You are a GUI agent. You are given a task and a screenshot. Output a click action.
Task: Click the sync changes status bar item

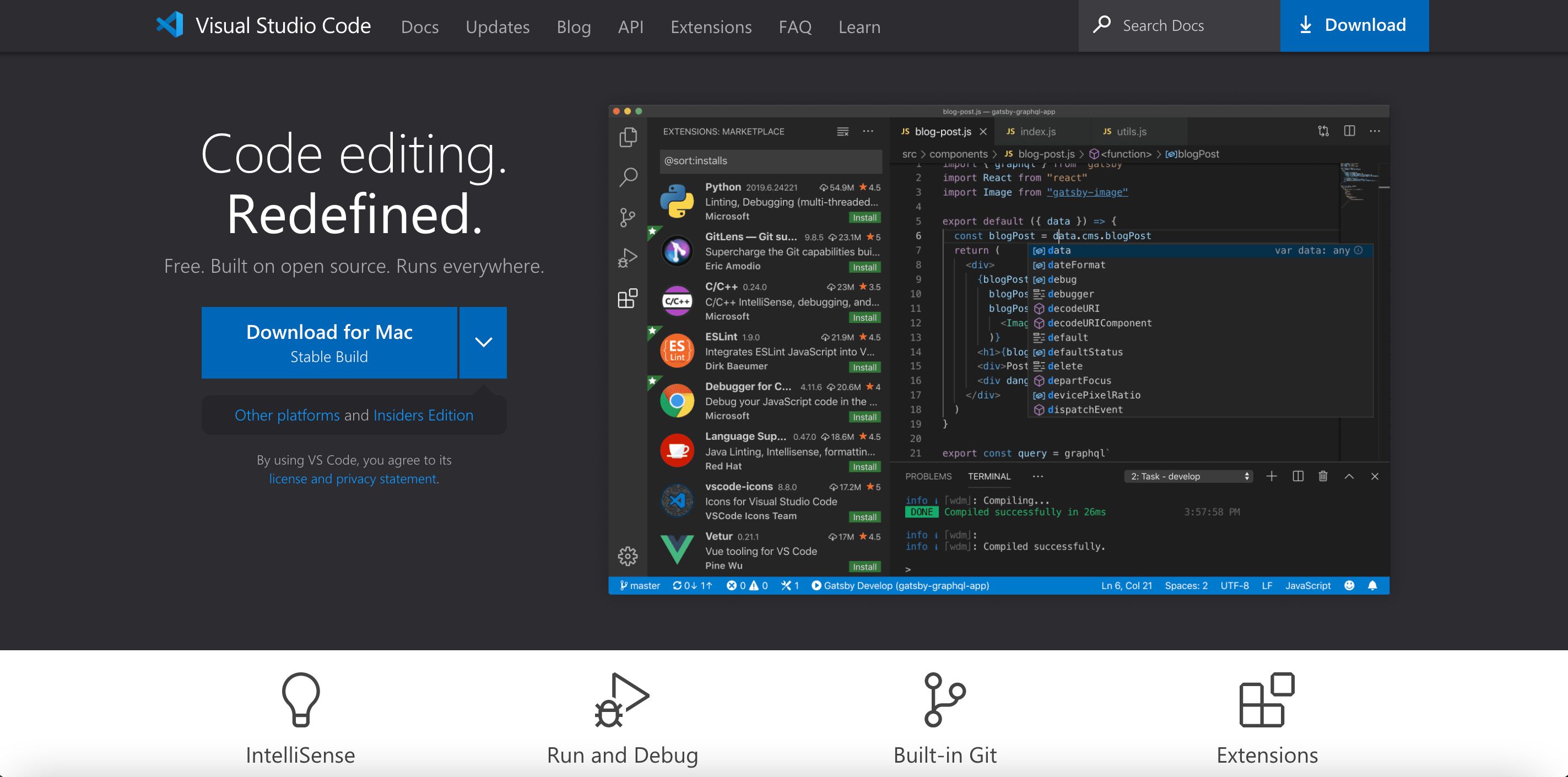(x=692, y=586)
